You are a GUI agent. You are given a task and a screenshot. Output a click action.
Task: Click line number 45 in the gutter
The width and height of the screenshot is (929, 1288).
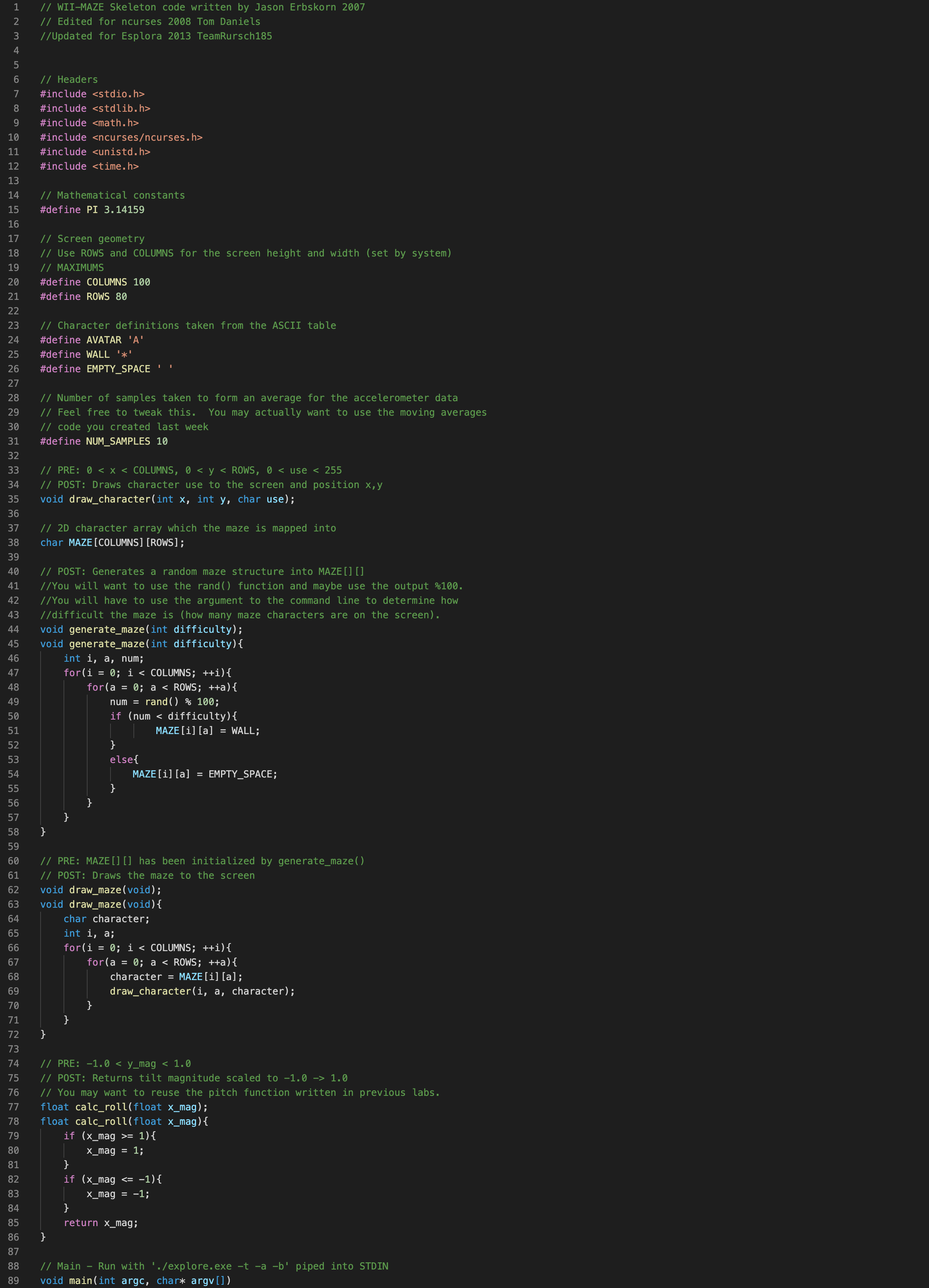(14, 644)
